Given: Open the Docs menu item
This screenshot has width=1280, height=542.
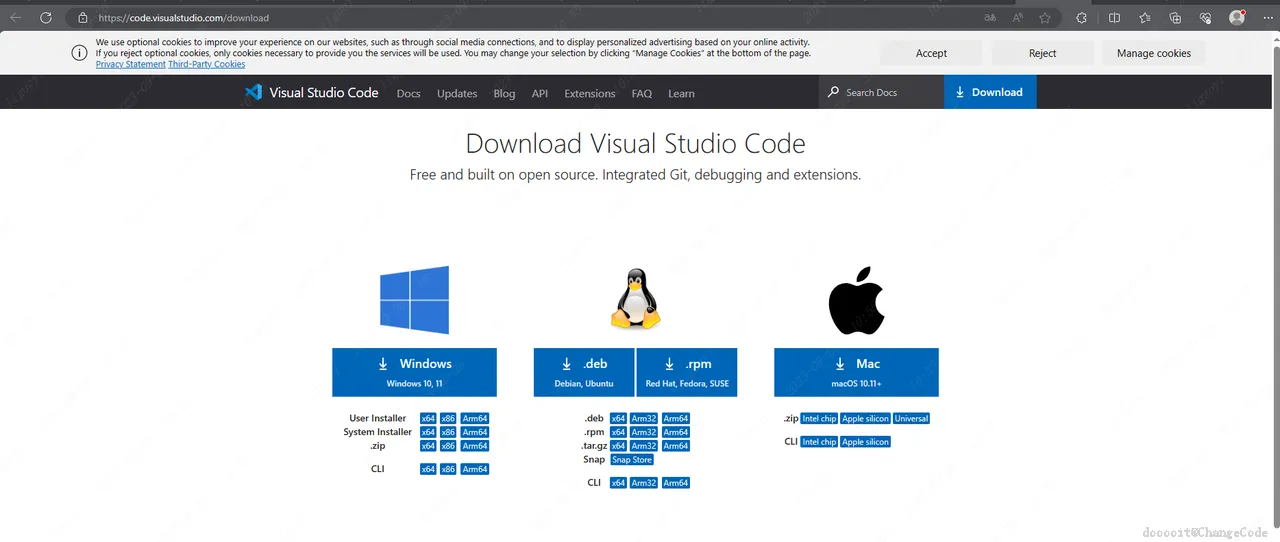Looking at the screenshot, I should click(408, 93).
